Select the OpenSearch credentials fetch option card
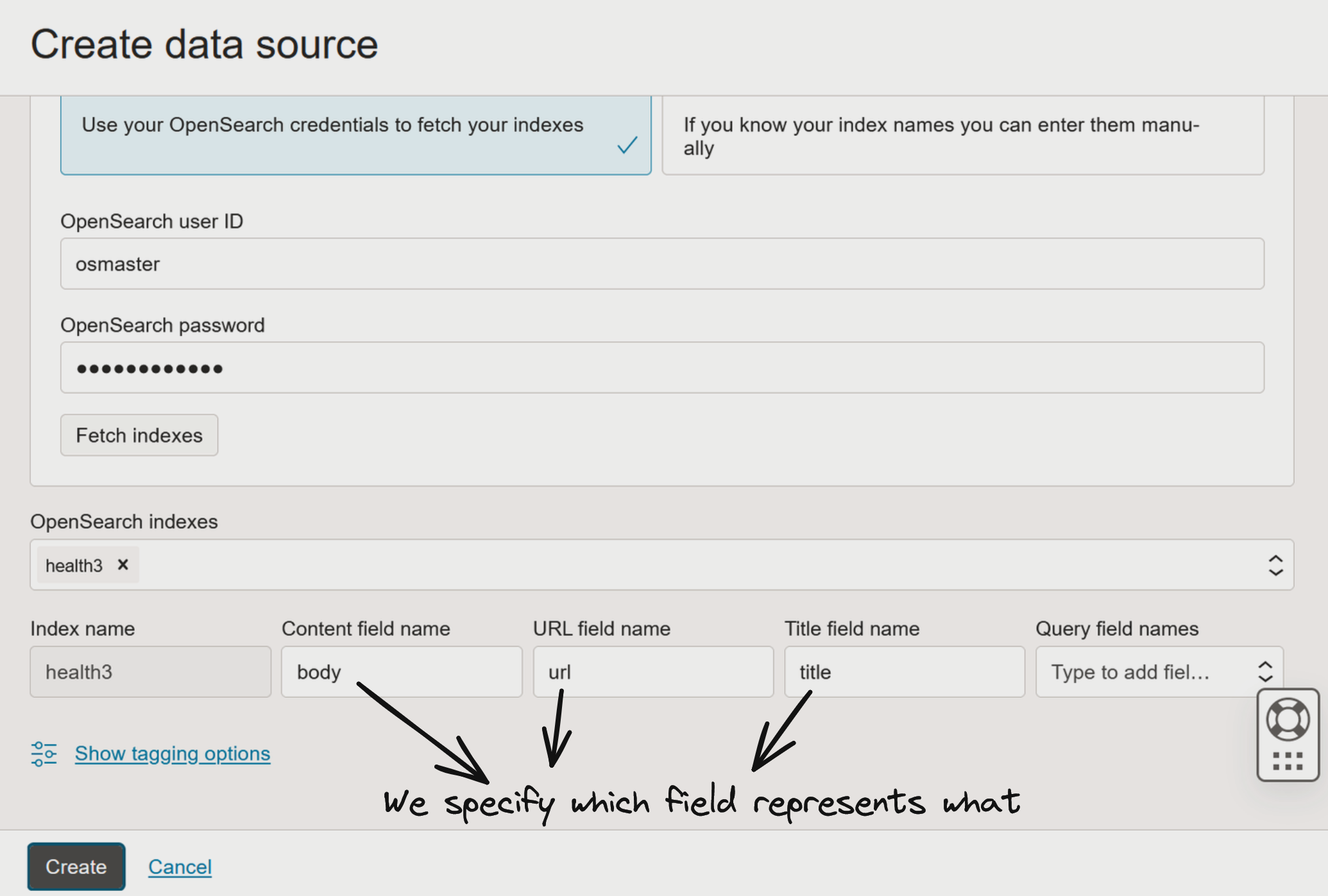Viewport: 1328px width, 896px height. (355, 135)
